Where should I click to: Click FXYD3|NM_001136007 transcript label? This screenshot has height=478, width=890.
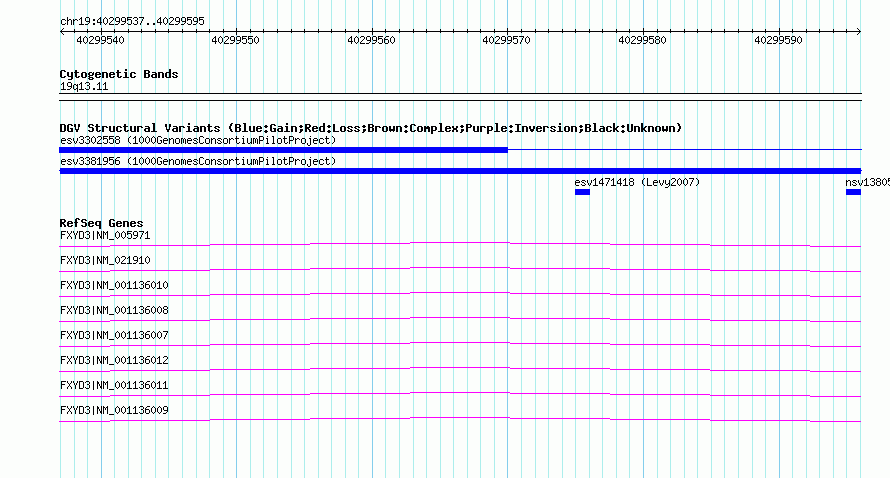point(114,335)
